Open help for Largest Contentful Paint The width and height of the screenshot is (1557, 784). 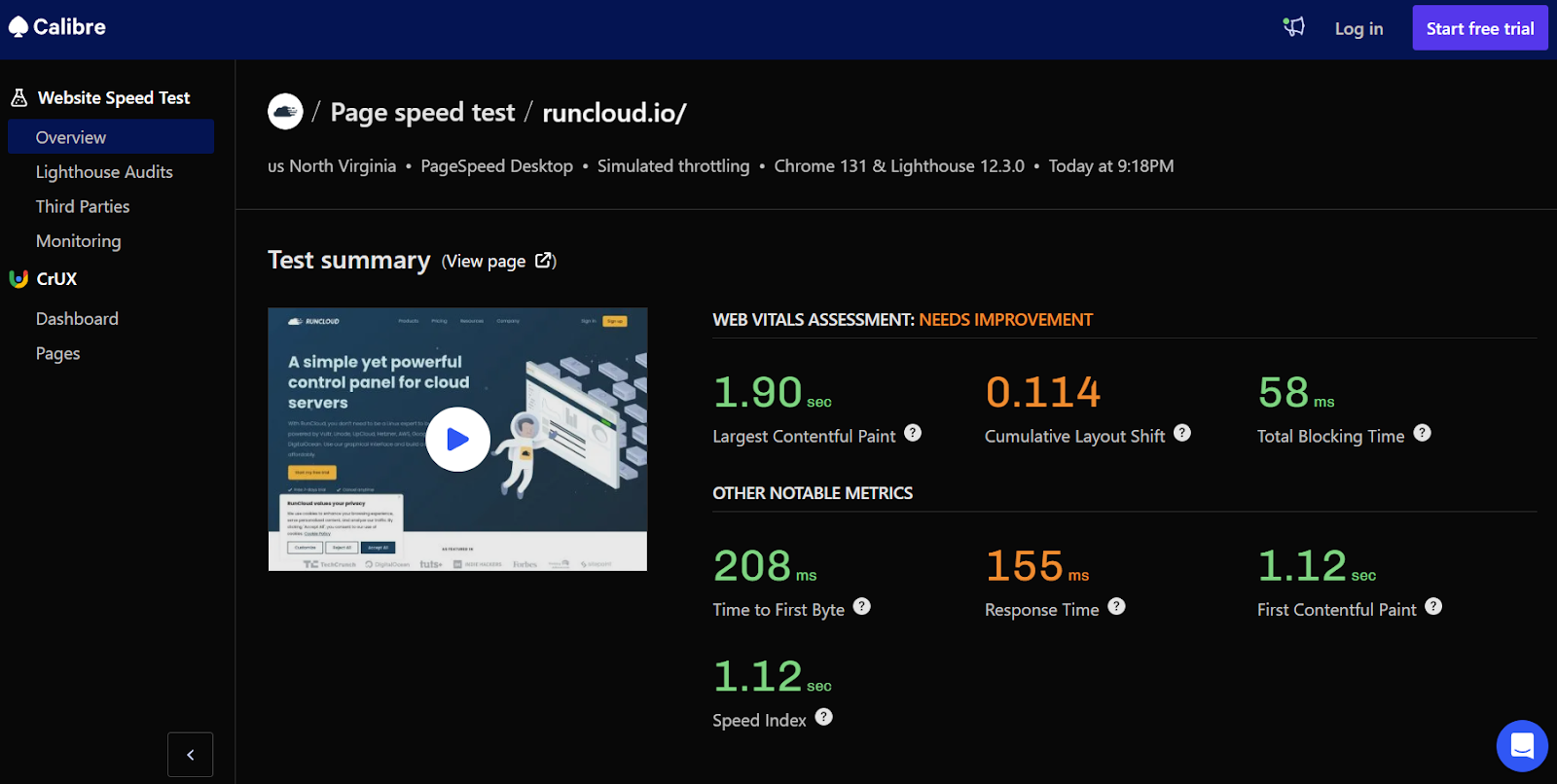(x=913, y=433)
